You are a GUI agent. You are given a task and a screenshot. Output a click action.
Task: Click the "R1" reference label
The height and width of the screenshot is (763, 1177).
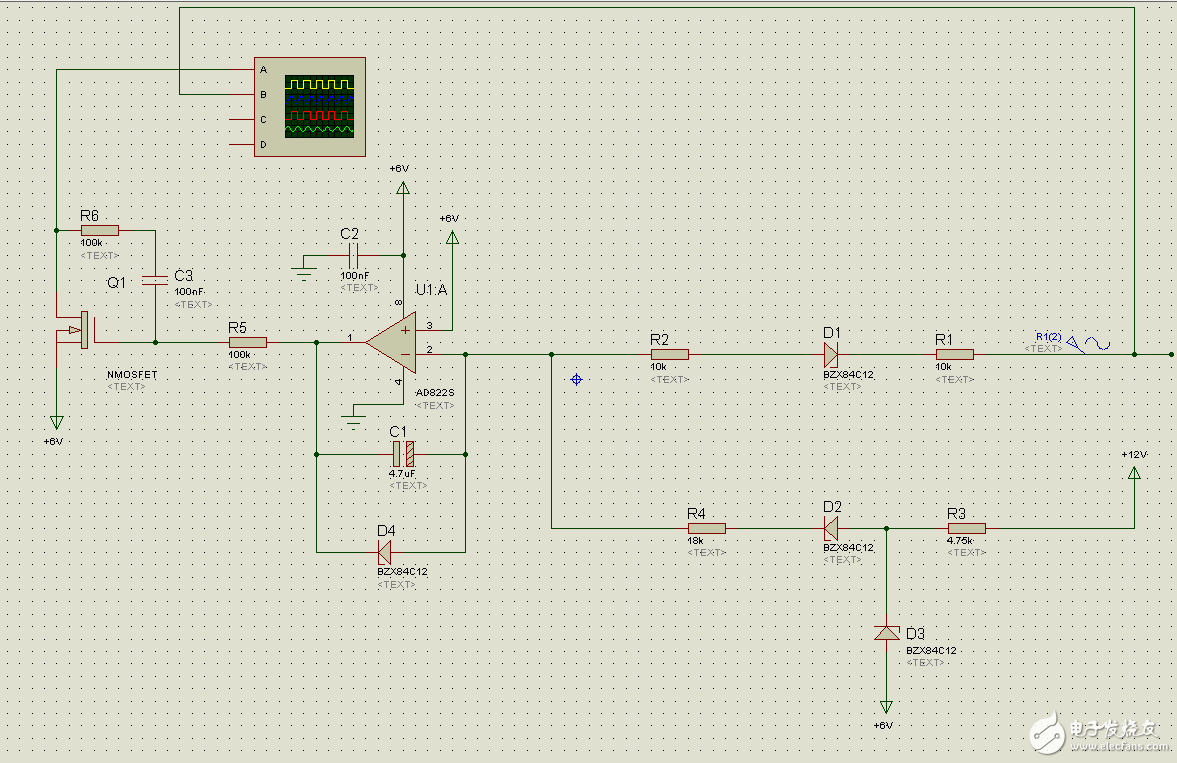[x=944, y=339]
